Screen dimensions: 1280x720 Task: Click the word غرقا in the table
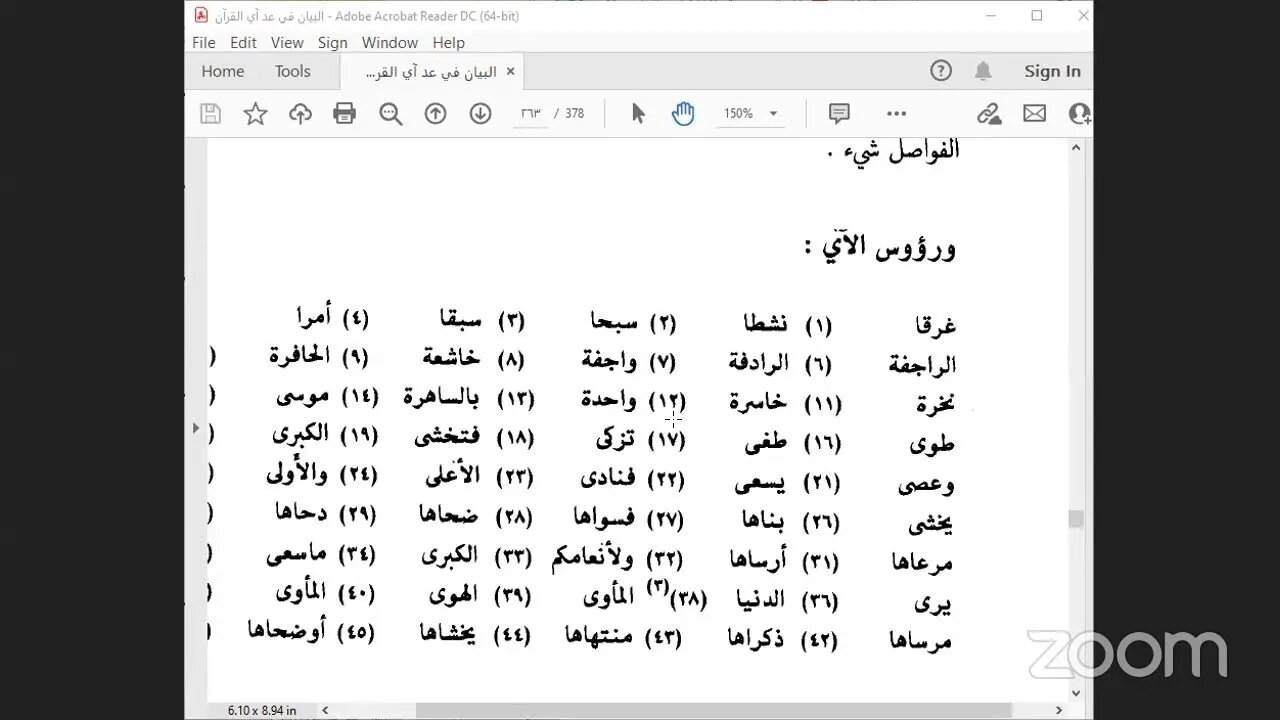pyautogui.click(x=935, y=325)
